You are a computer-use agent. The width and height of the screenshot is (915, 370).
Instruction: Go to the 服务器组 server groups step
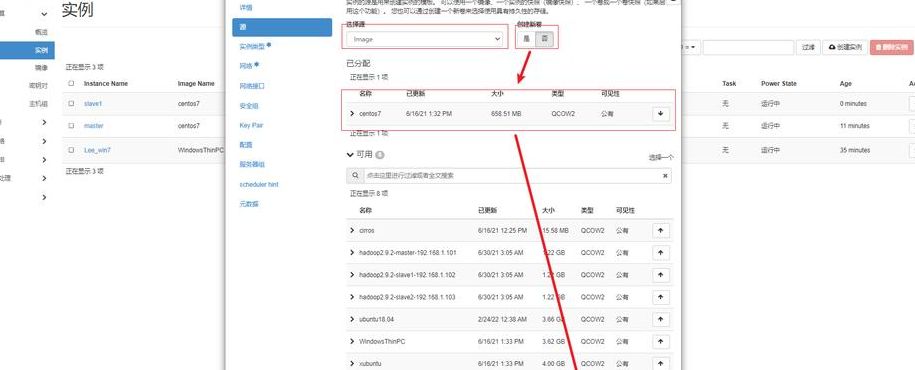252,165
